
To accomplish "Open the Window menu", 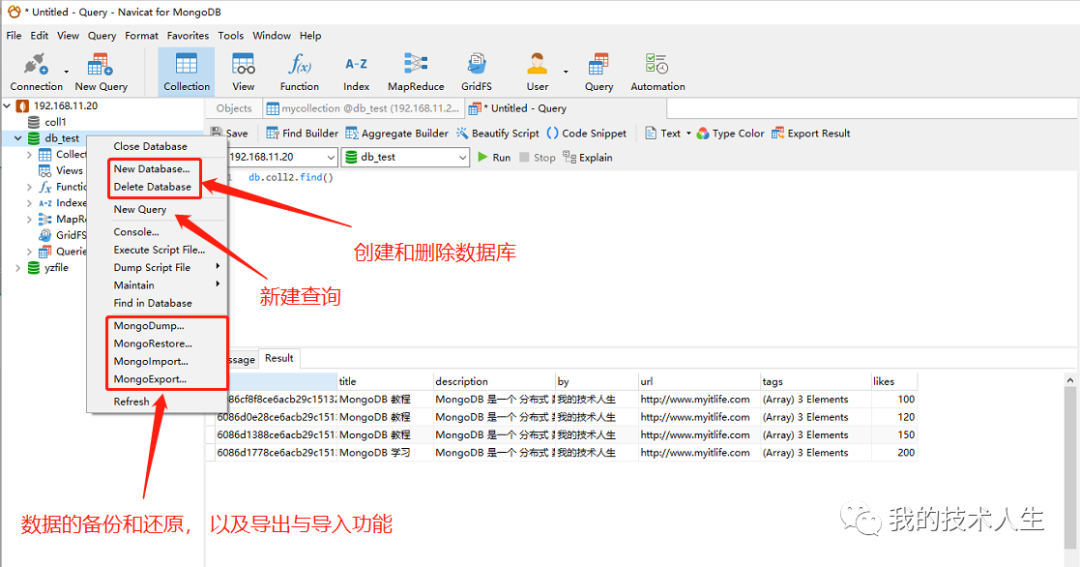I will (271, 35).
